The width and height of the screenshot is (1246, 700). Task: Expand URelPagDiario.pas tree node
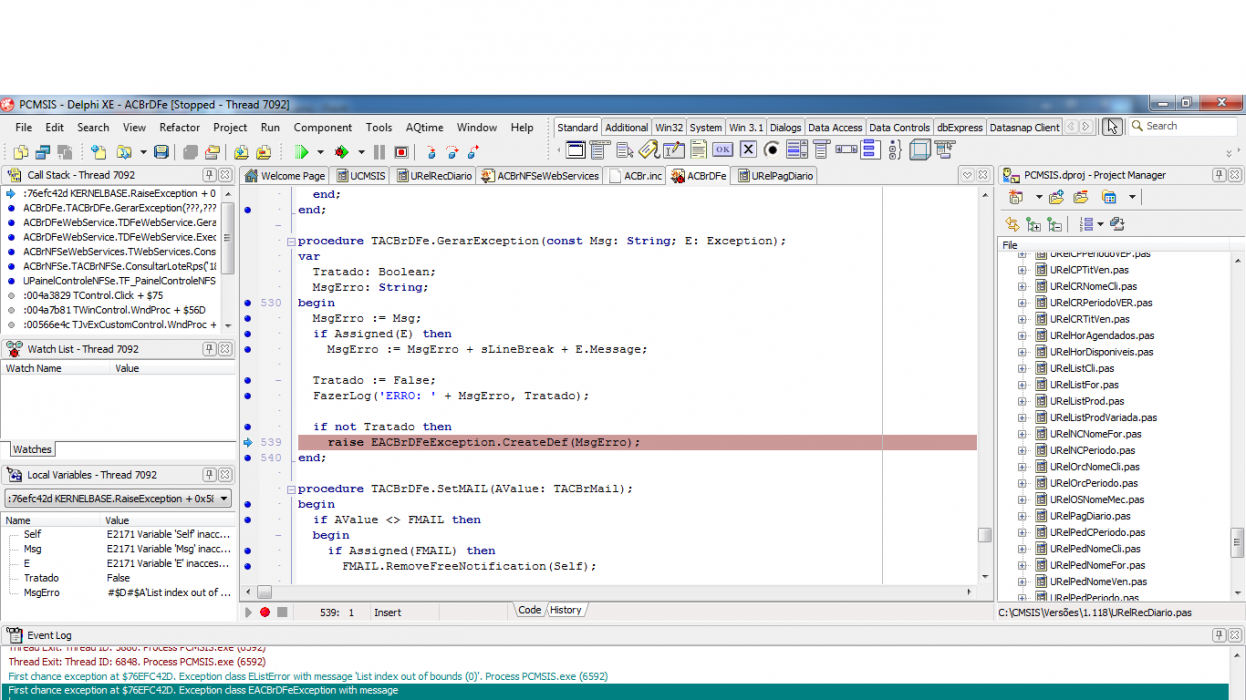1022,516
